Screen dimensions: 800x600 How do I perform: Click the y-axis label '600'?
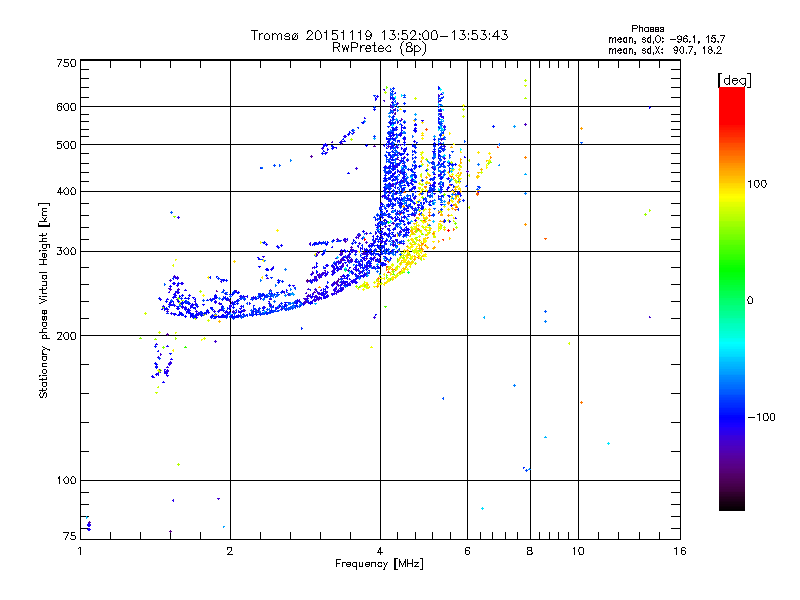[x=66, y=107]
